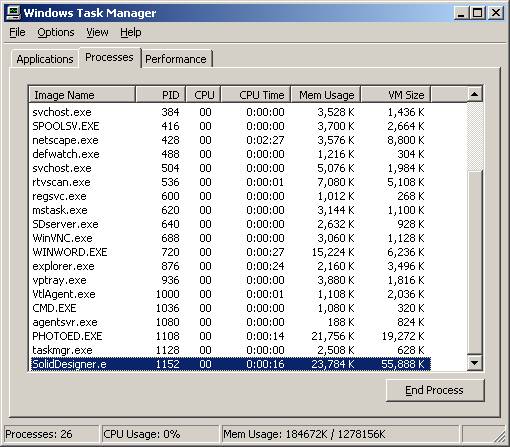The height and width of the screenshot is (447, 510).
Task: Select the netscape.exe process row
Action: (230, 140)
